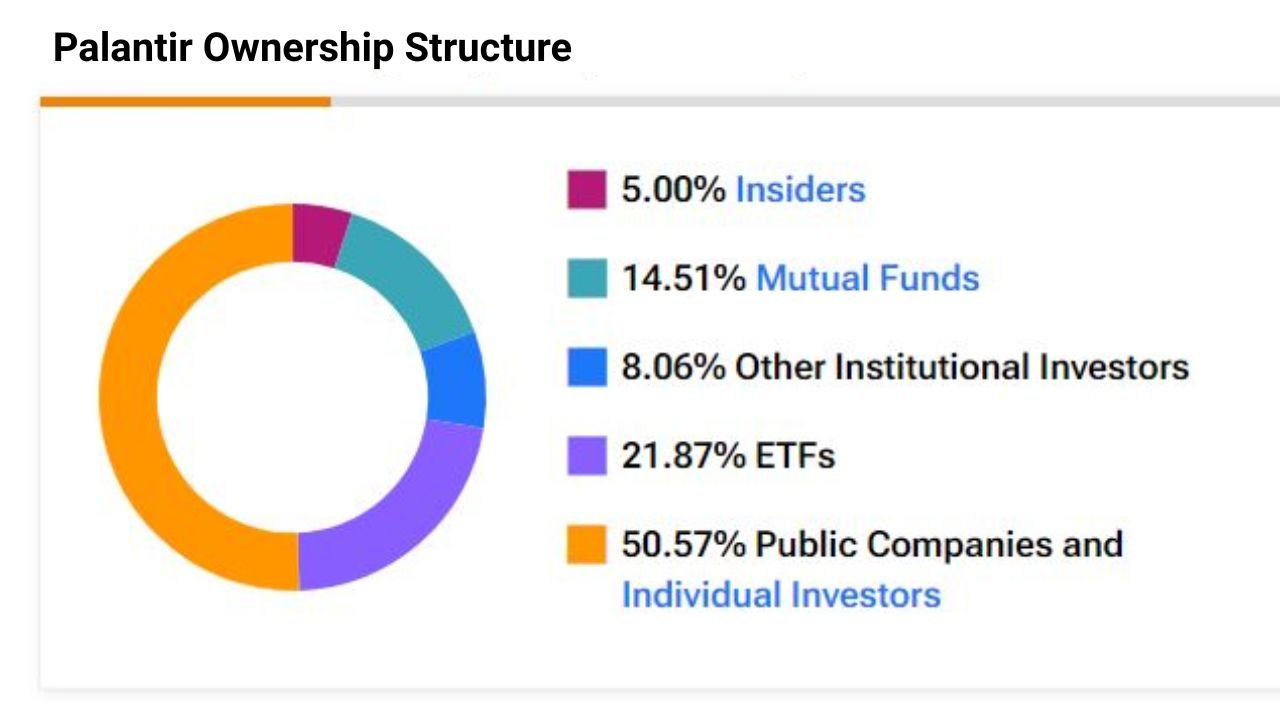Viewport: 1280px width, 720px height.
Task: Click the magenta Insiders legend swatch
Action: pos(586,190)
